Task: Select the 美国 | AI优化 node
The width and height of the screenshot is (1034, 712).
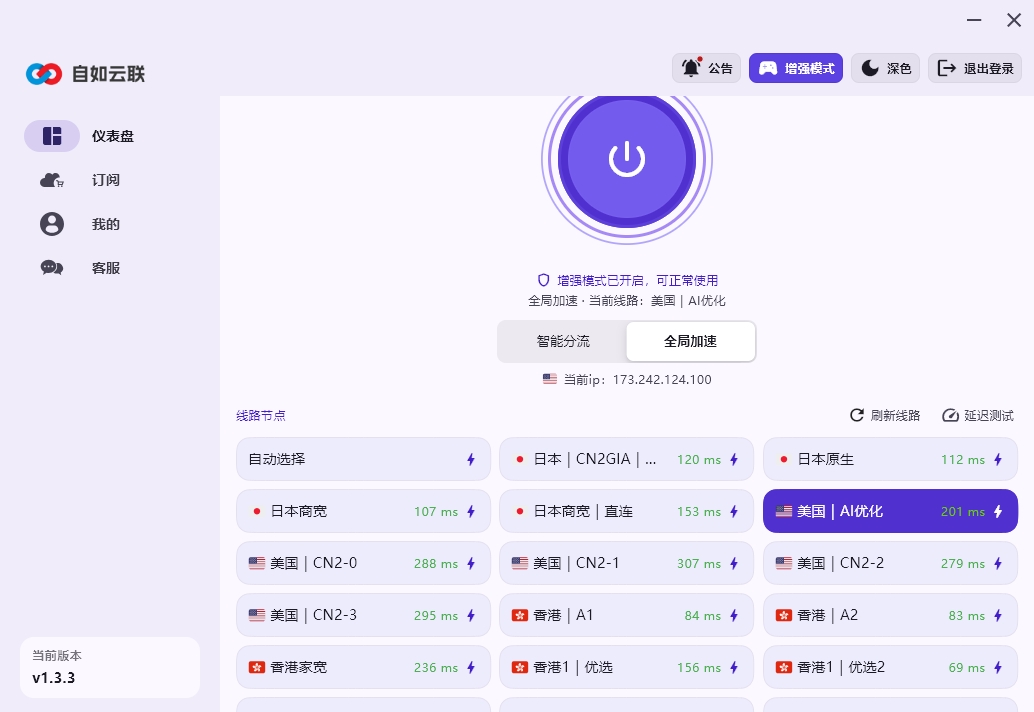Action: [890, 511]
